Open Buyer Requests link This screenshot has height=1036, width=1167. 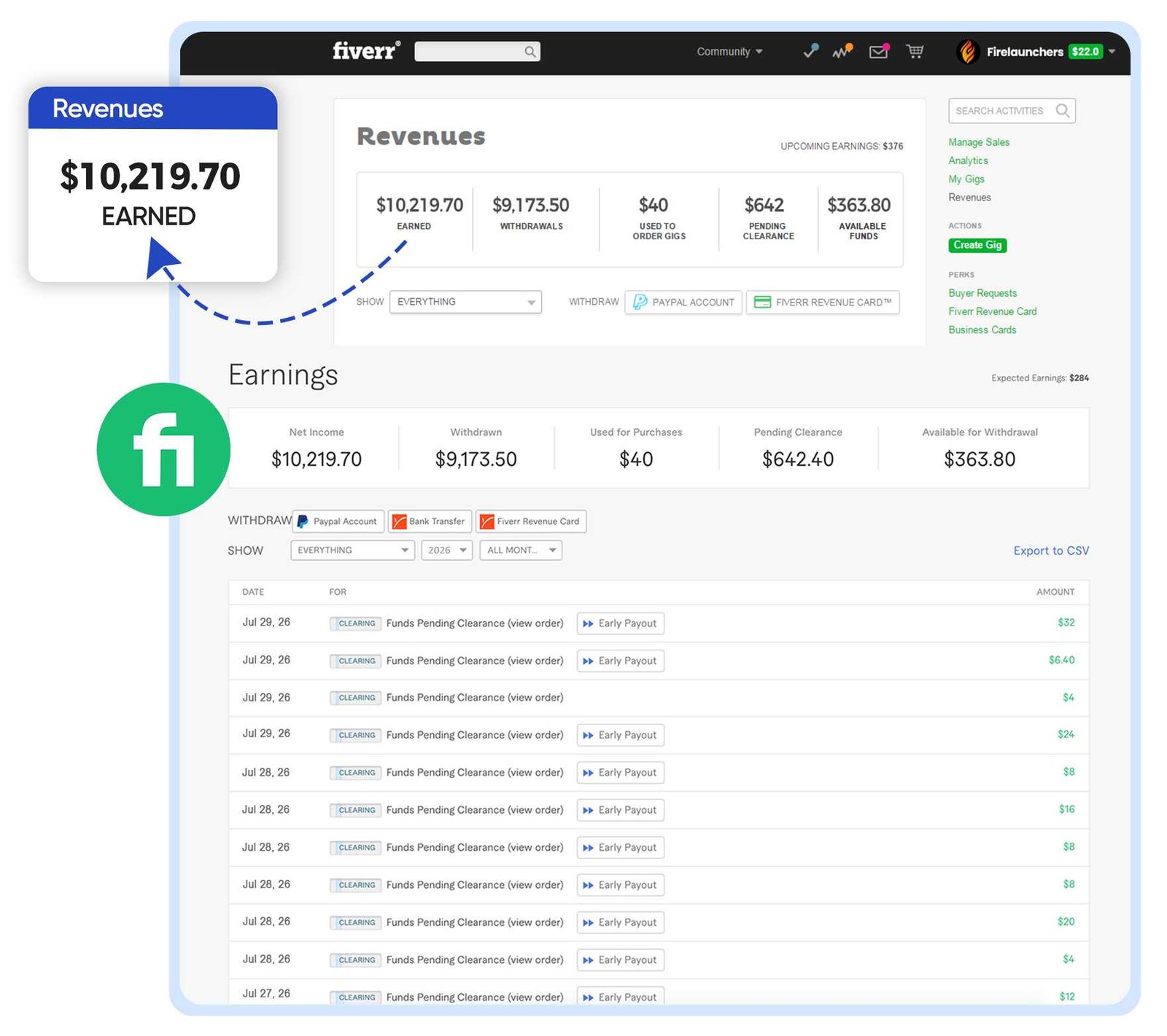click(982, 293)
